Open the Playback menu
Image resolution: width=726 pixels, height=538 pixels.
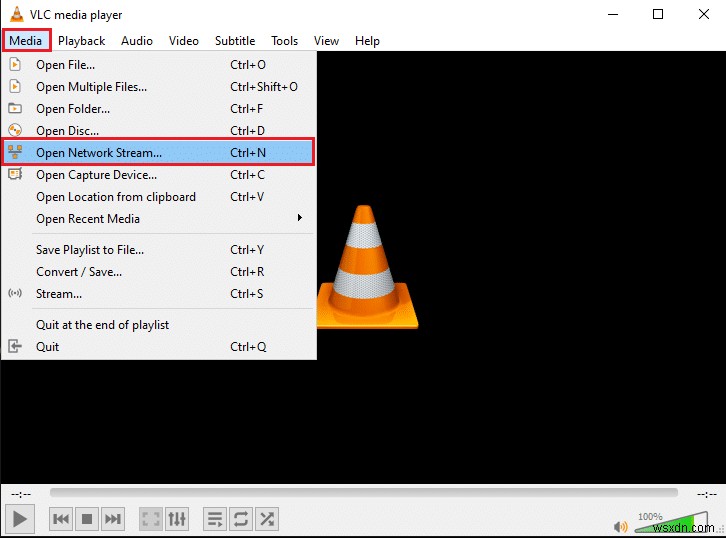tap(81, 41)
